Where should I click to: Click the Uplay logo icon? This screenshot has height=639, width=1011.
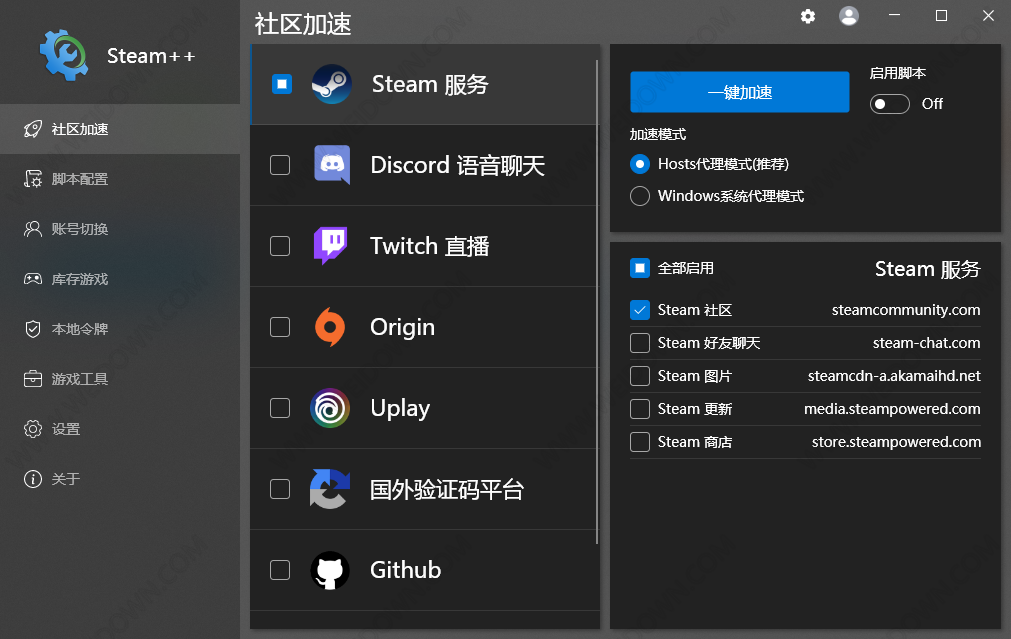(330, 408)
